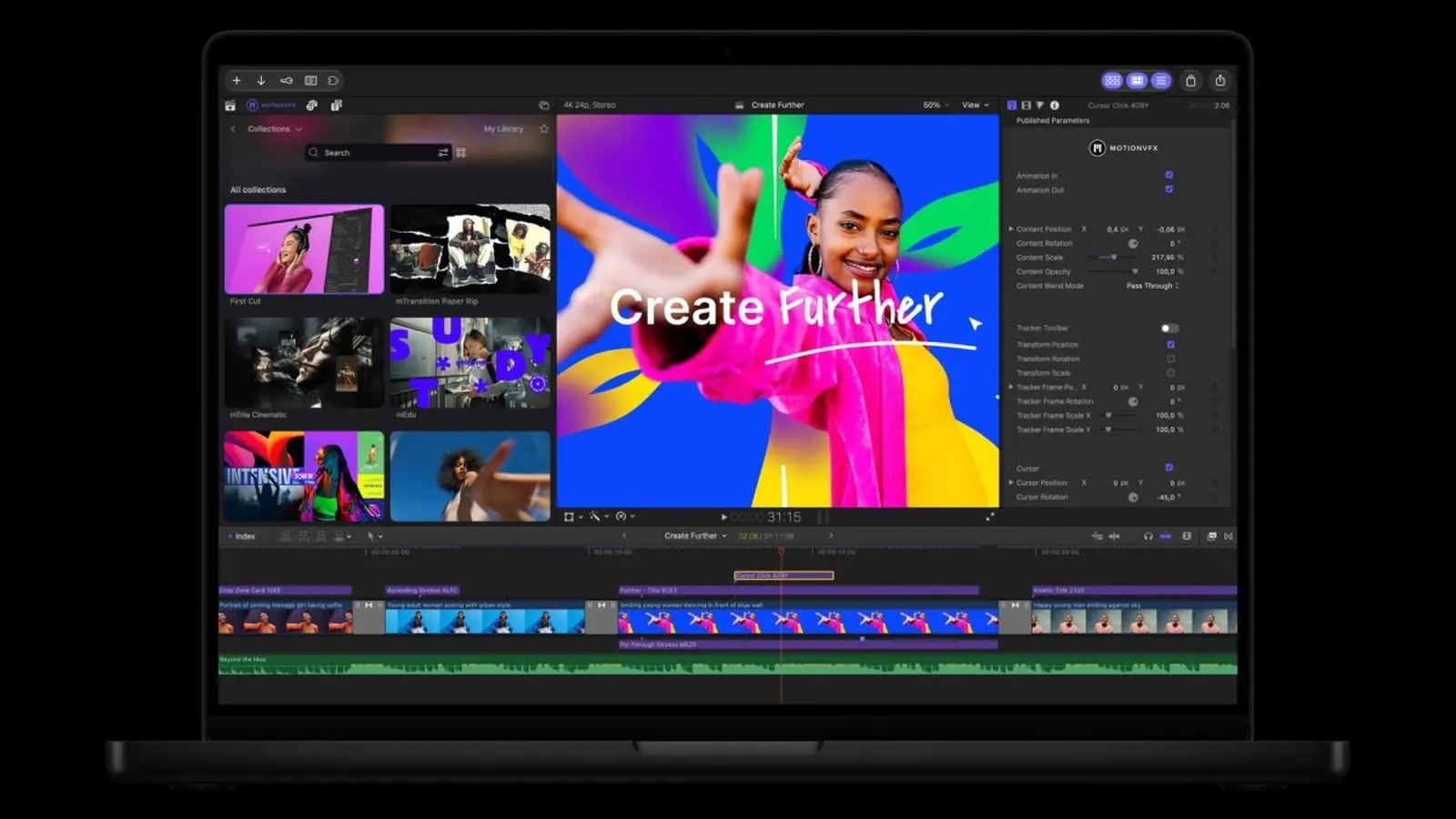Viewport: 1456px width, 819px height.
Task: Select the mTransition Paper Rip thumbnail
Action: [470, 248]
